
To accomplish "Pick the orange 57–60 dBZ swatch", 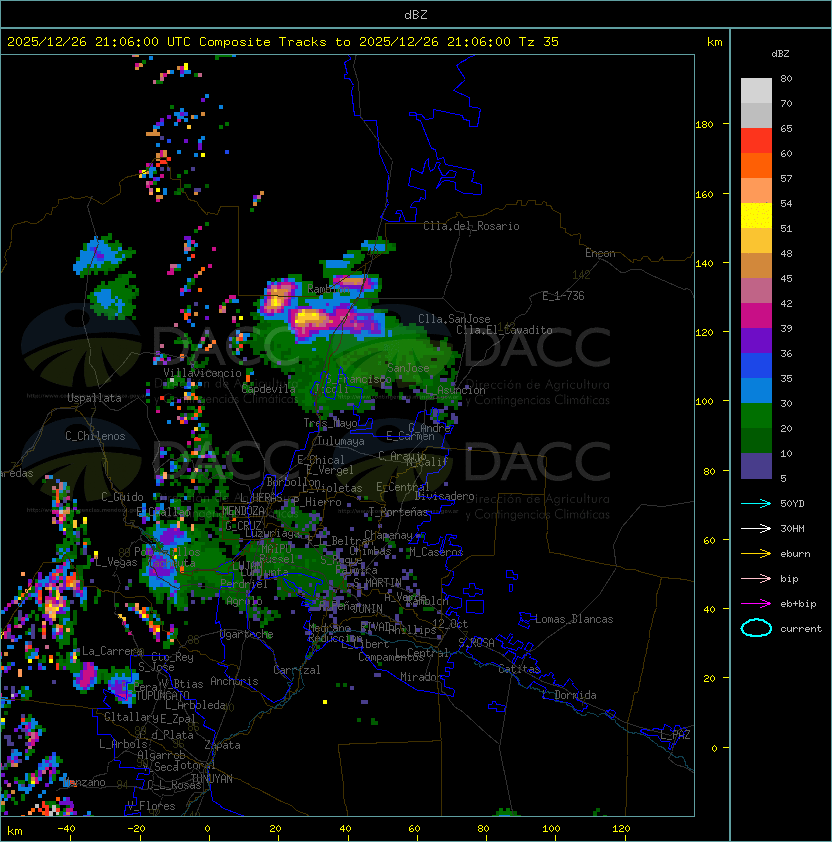I will point(756,165).
